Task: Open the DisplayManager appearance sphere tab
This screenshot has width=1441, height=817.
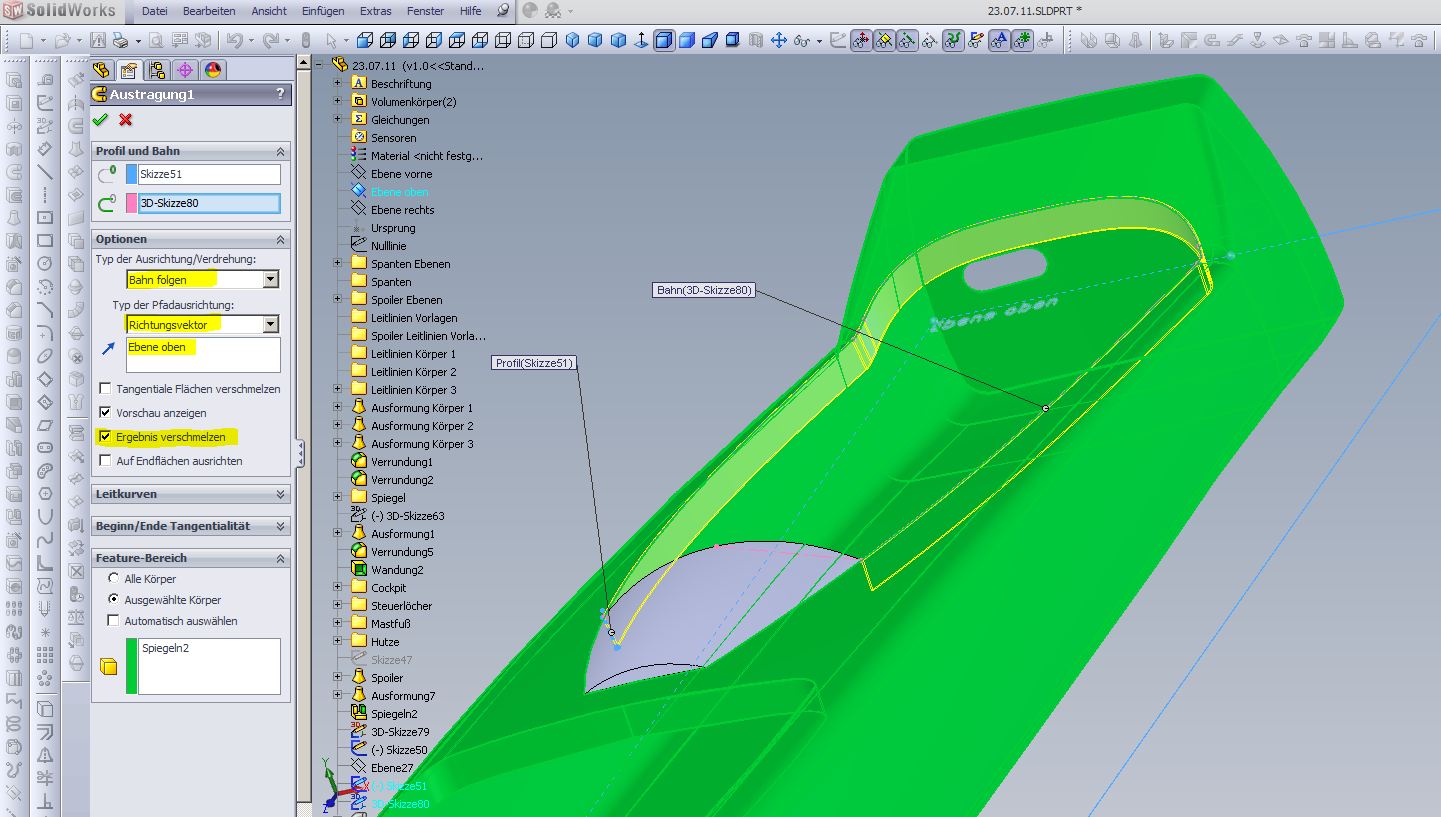Action: click(x=213, y=70)
